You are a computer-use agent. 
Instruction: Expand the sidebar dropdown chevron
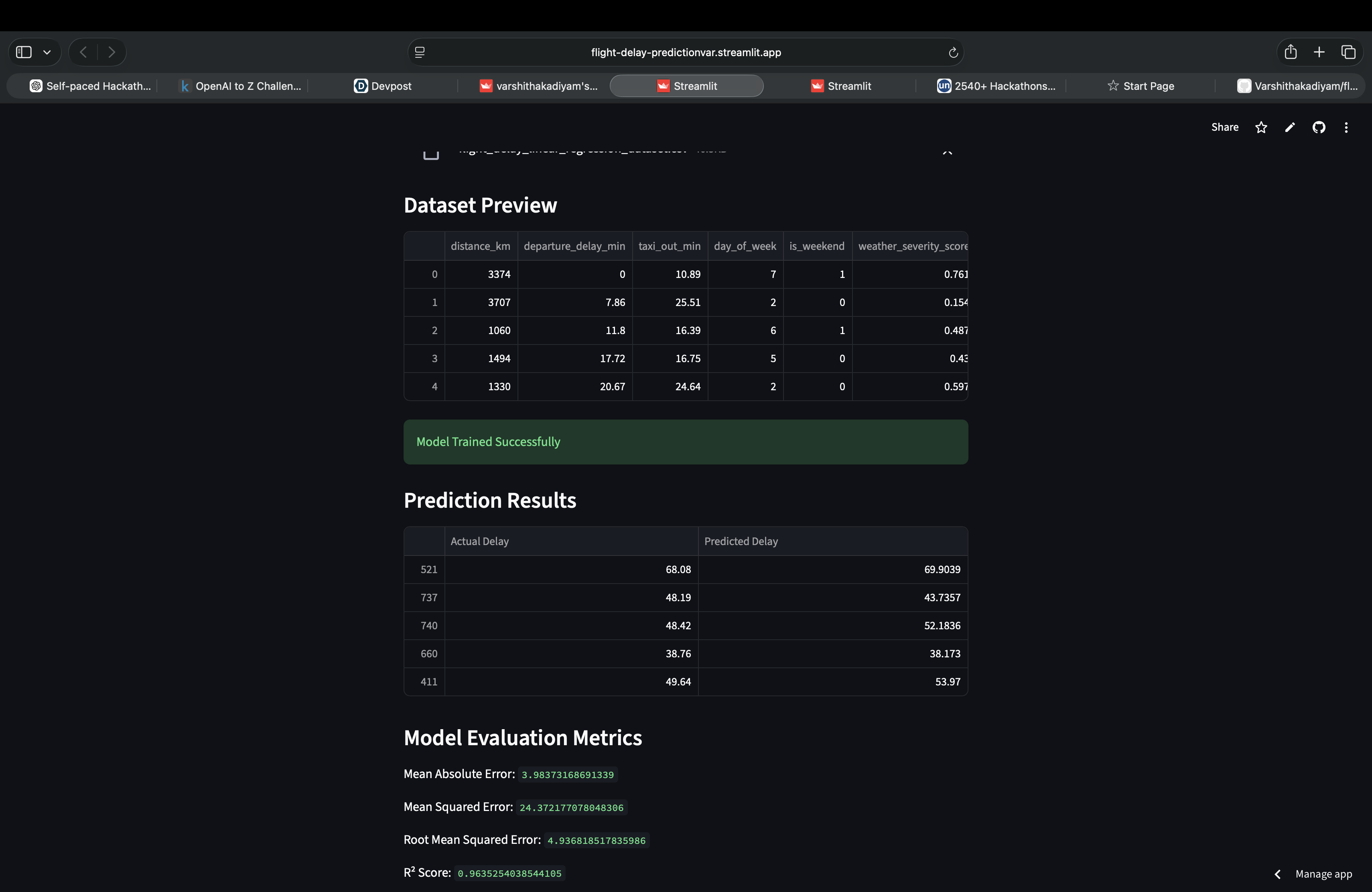coord(47,52)
